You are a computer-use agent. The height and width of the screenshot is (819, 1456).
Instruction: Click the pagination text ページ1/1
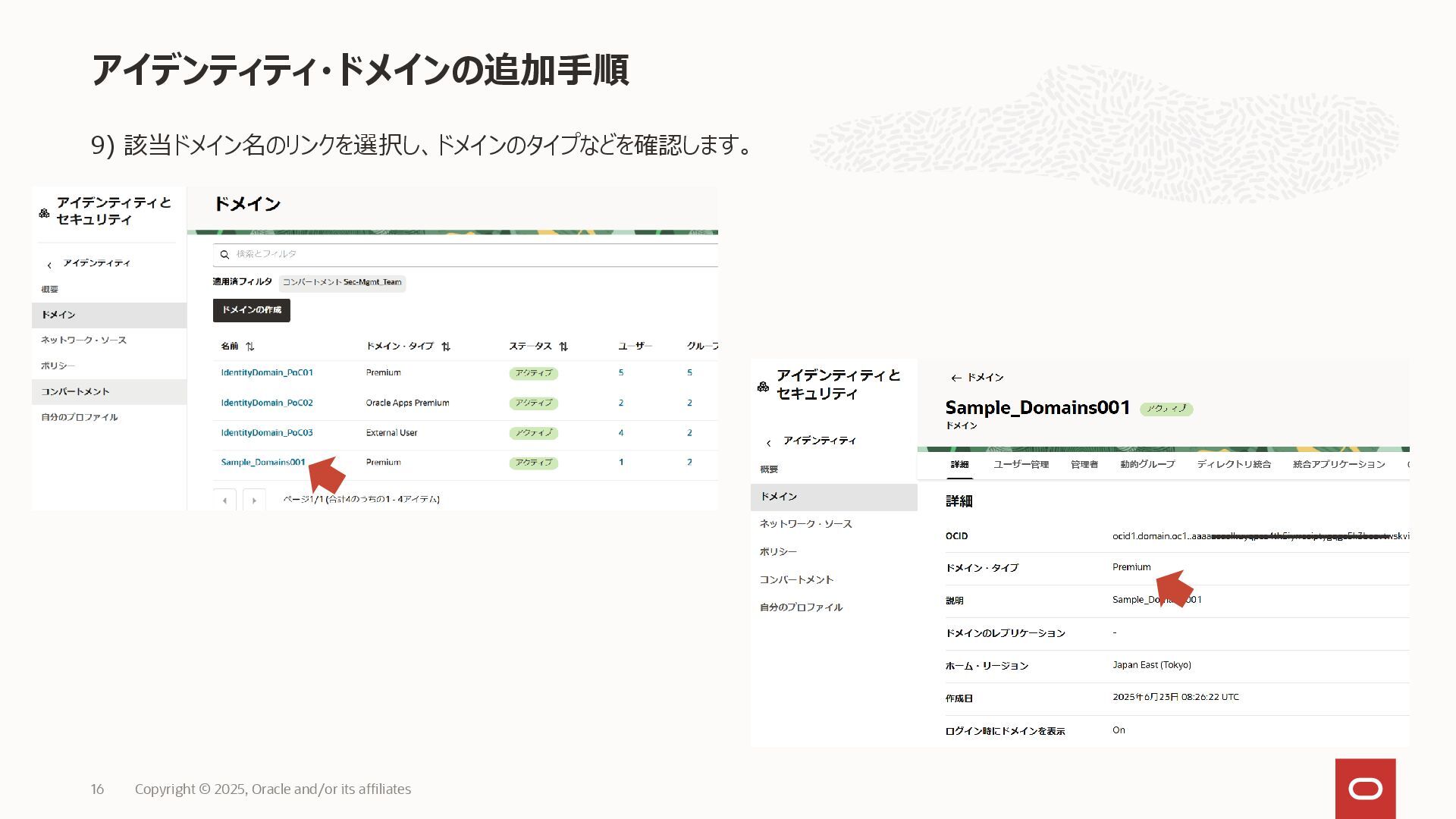361,499
